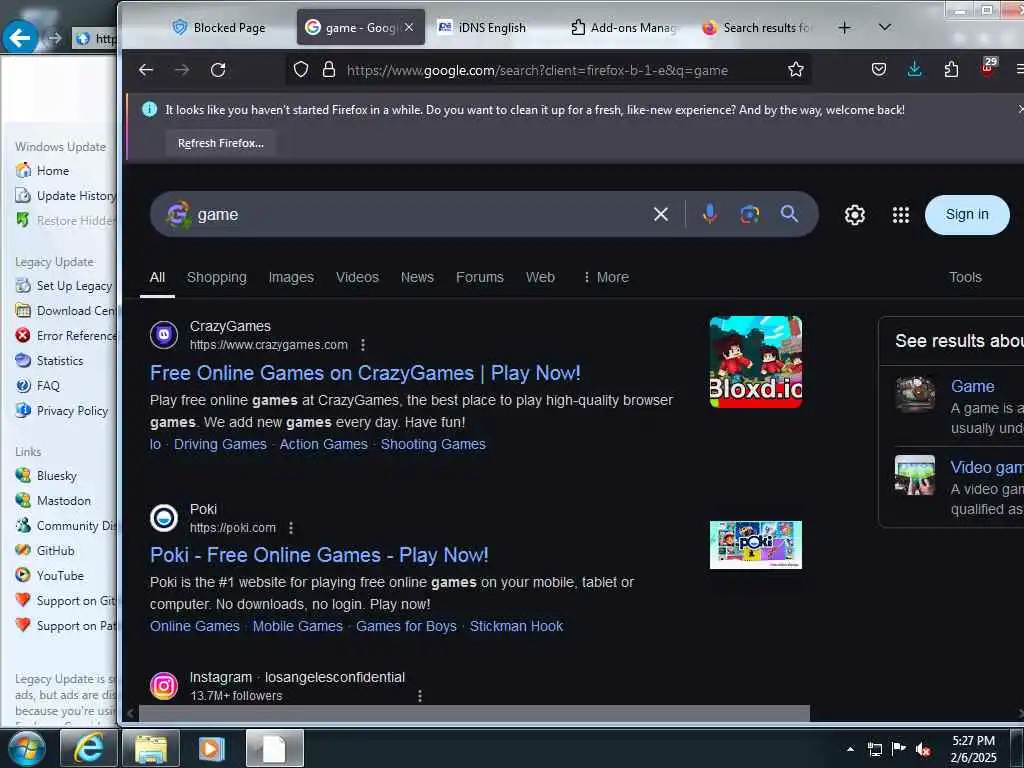Image resolution: width=1024 pixels, height=768 pixels.
Task: Open Game knowledge panel entry
Action: point(972,386)
